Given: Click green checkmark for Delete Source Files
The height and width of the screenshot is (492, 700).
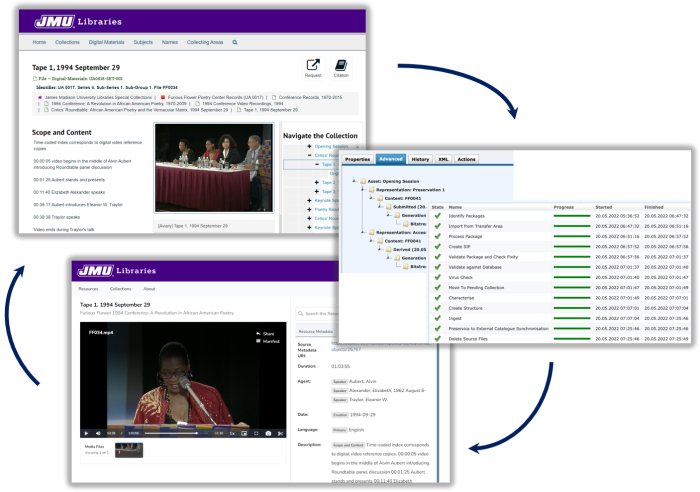Looking at the screenshot, I should [438, 339].
